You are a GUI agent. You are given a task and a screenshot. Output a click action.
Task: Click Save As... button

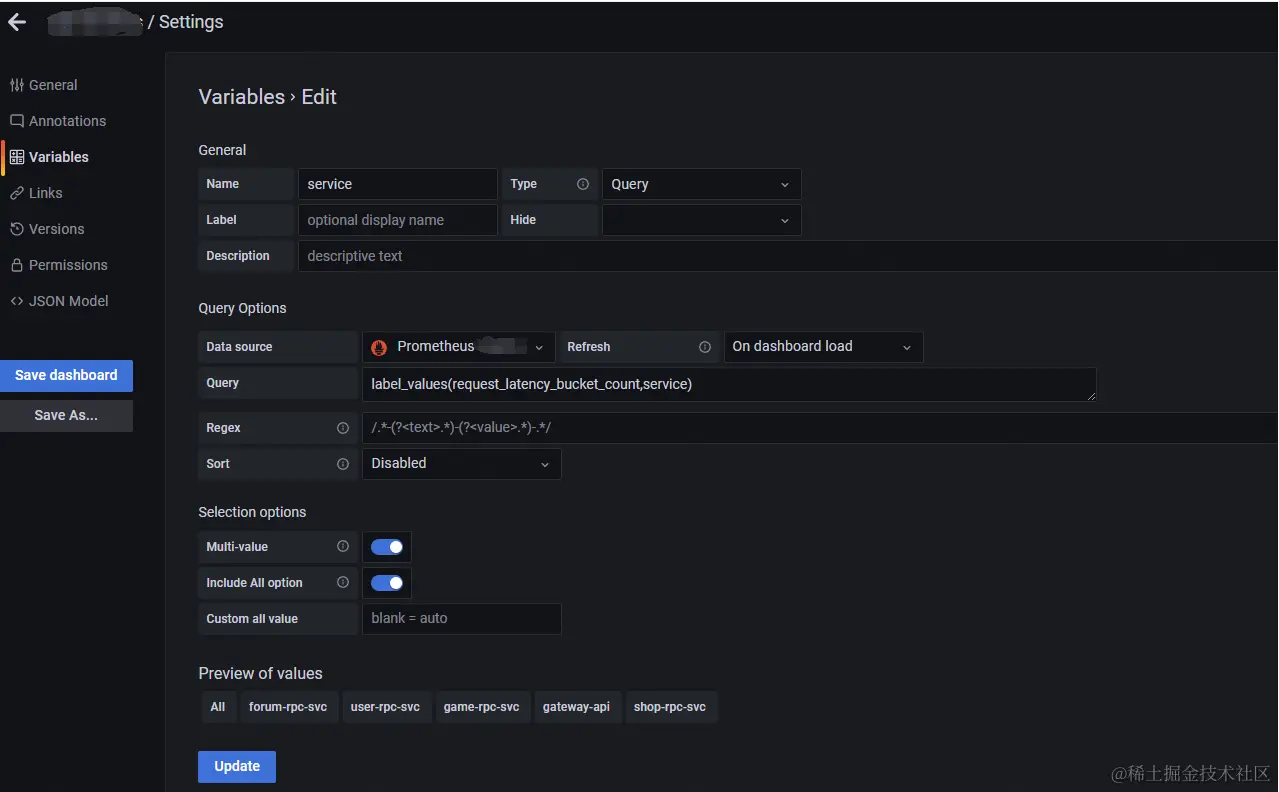click(66, 415)
